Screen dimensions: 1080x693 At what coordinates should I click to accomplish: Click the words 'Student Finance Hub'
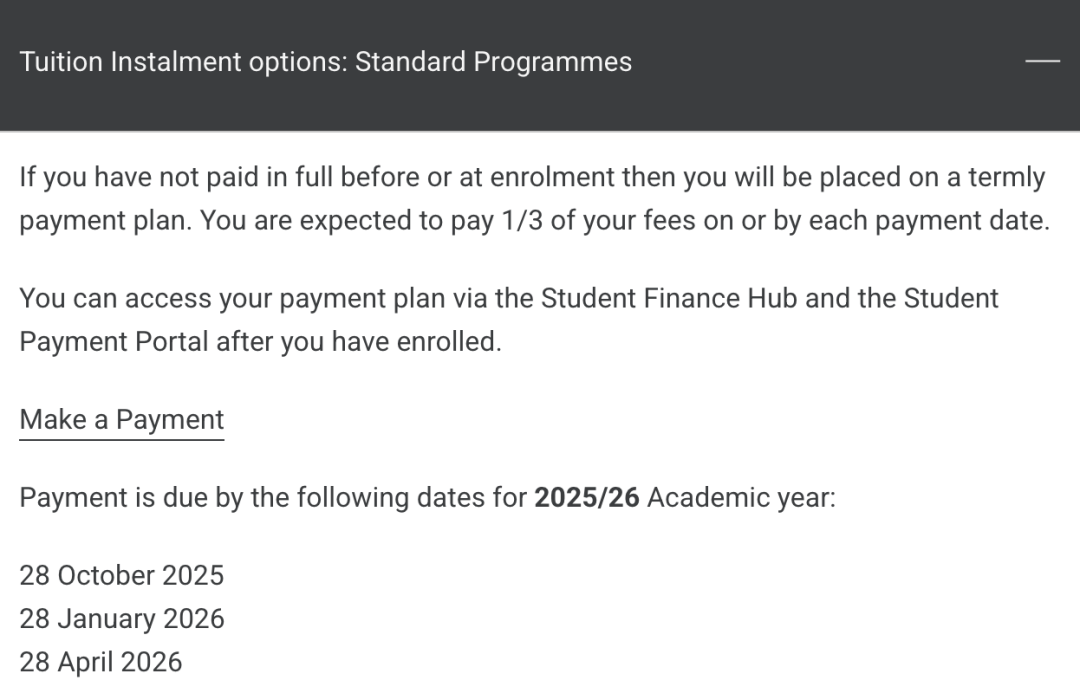[669, 299]
